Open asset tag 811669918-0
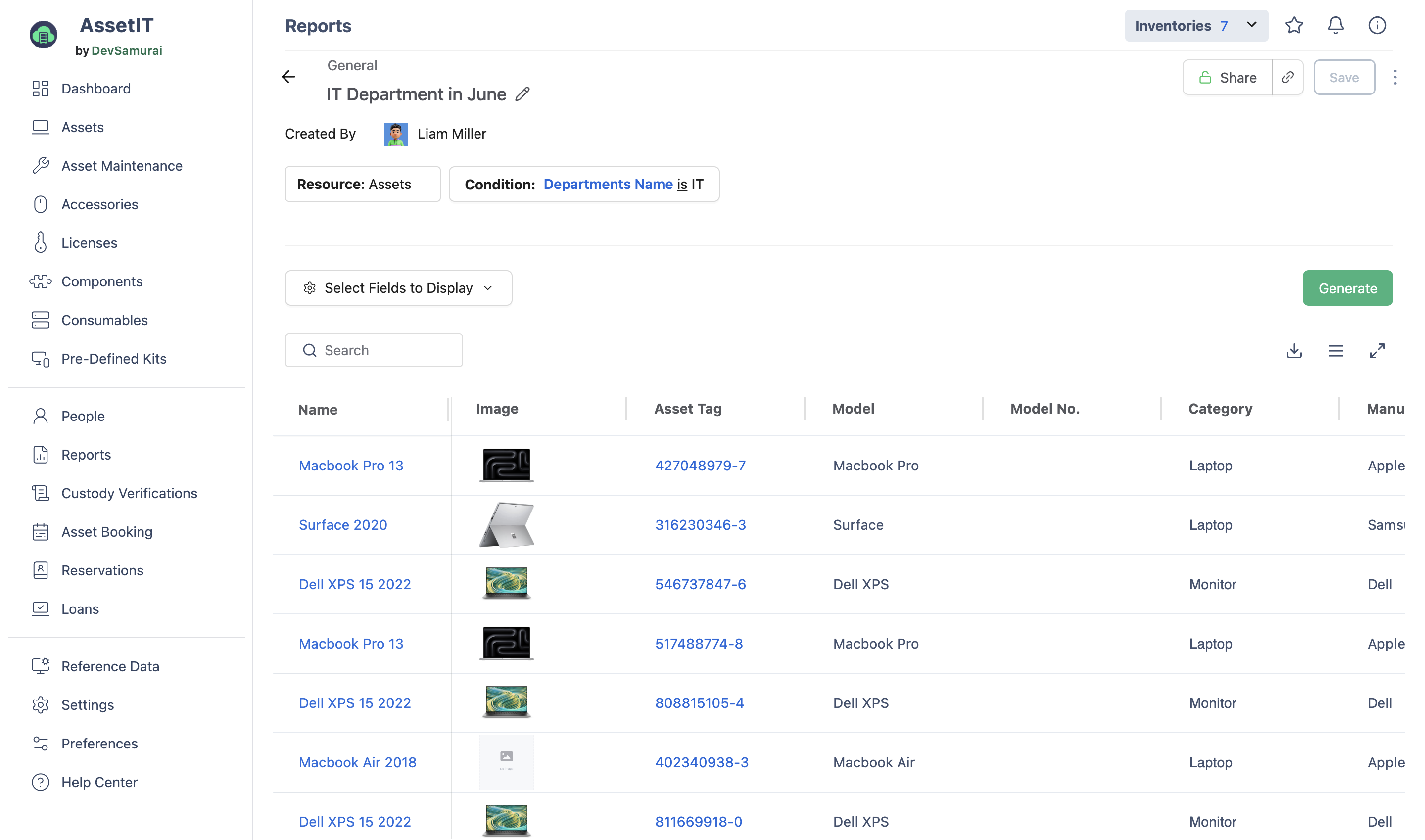Screen dimensions: 1425x840 pos(698,822)
